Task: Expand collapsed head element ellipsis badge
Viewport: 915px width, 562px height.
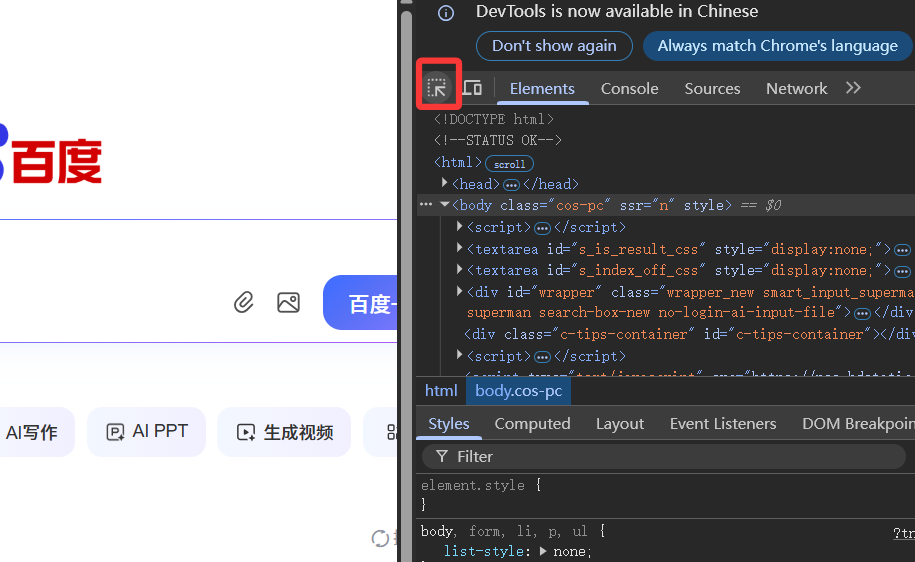Action: pyautogui.click(x=511, y=185)
